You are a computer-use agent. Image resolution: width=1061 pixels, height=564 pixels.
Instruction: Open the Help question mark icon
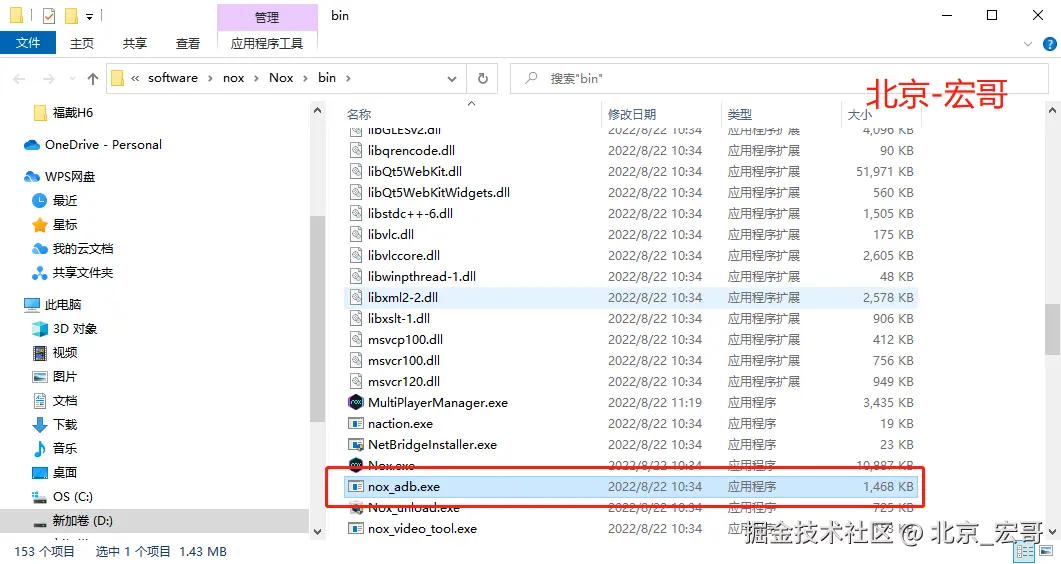click(x=1046, y=43)
